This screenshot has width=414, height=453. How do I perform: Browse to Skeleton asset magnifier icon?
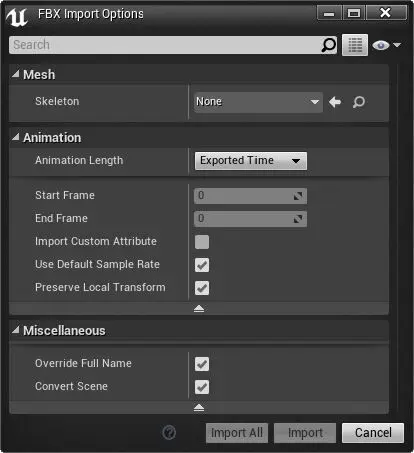(359, 102)
